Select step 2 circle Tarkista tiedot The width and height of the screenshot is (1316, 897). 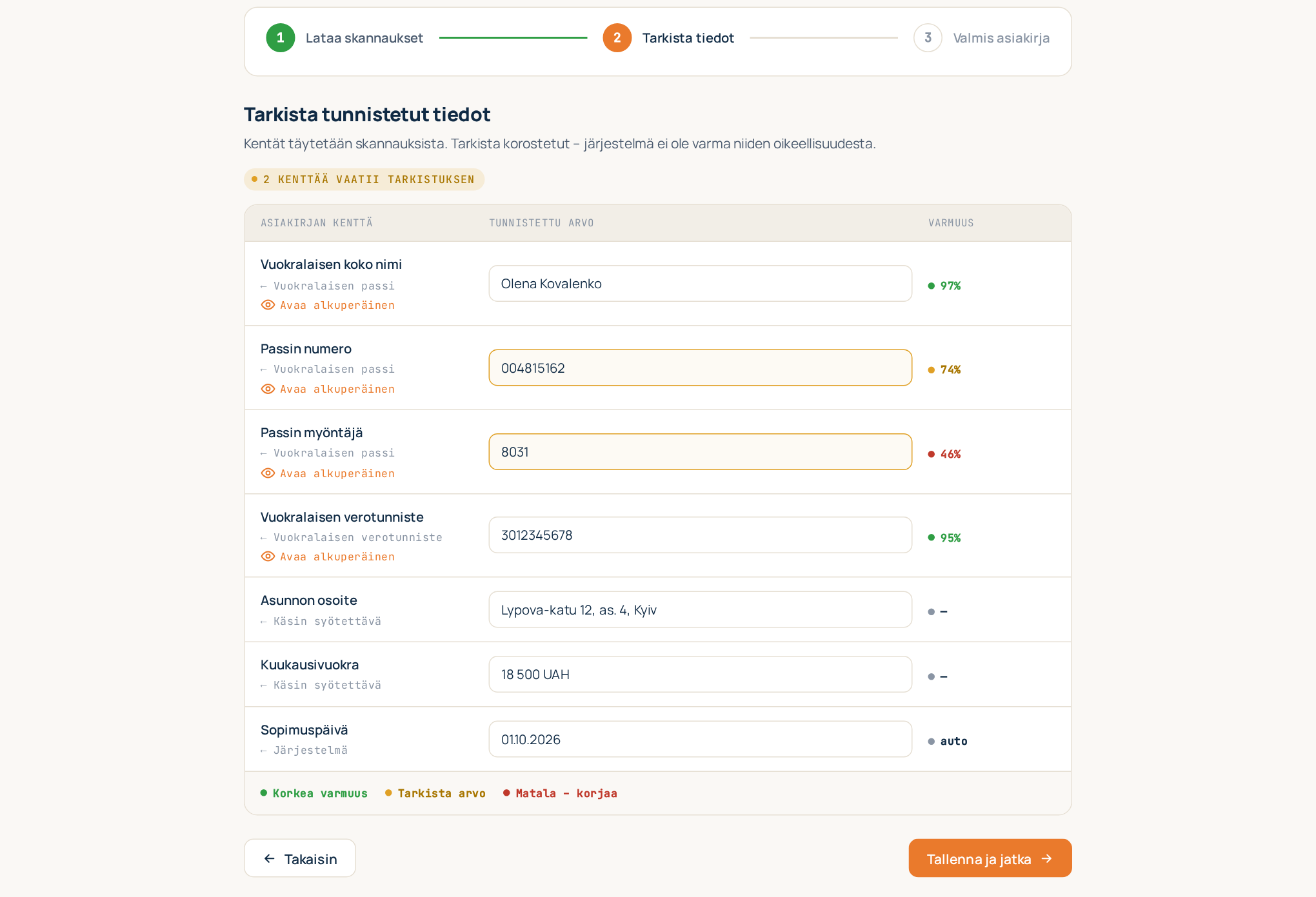[617, 38]
